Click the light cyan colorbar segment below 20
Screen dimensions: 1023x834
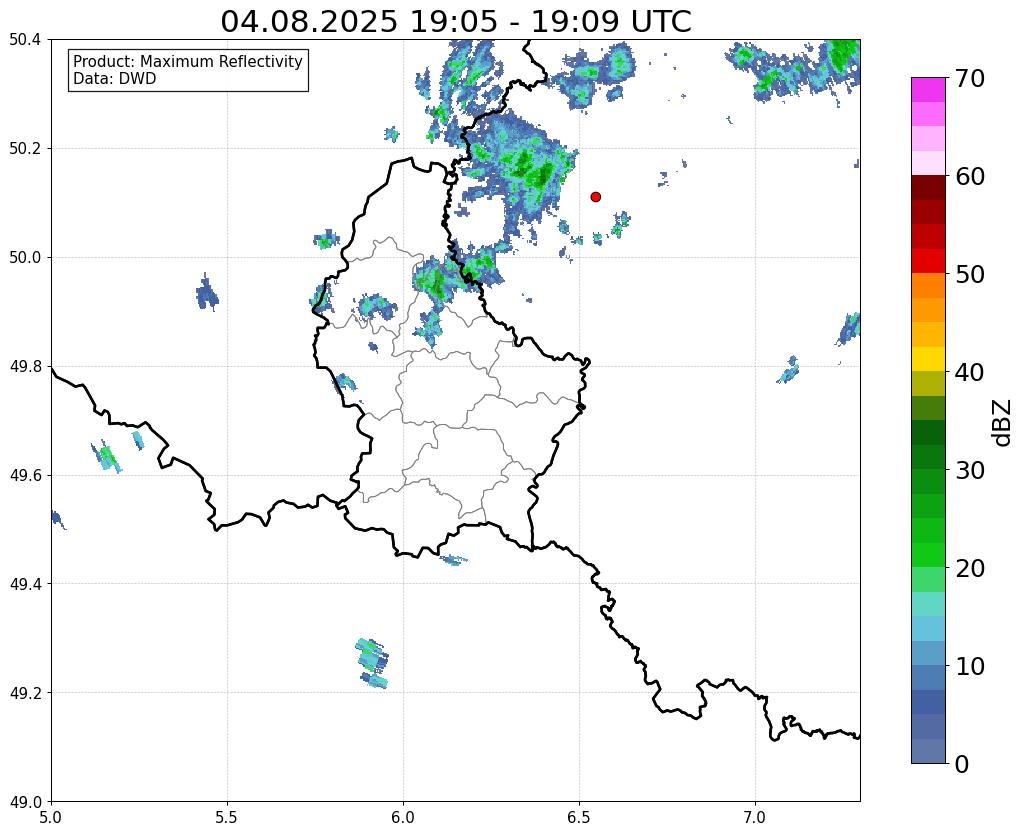pyautogui.click(x=928, y=604)
